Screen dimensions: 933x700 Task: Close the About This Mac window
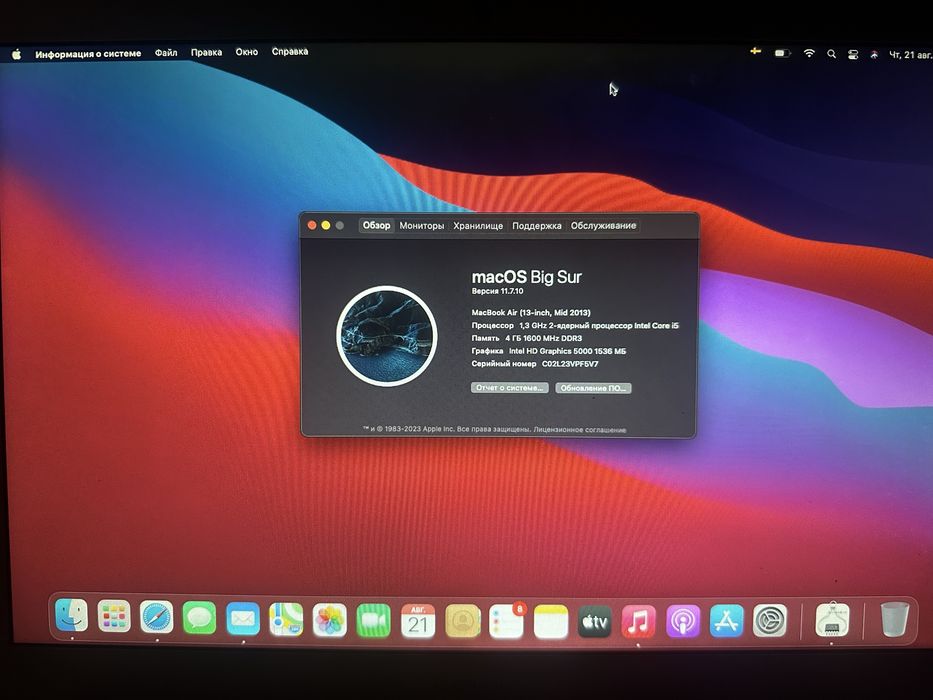pyautogui.click(x=312, y=225)
